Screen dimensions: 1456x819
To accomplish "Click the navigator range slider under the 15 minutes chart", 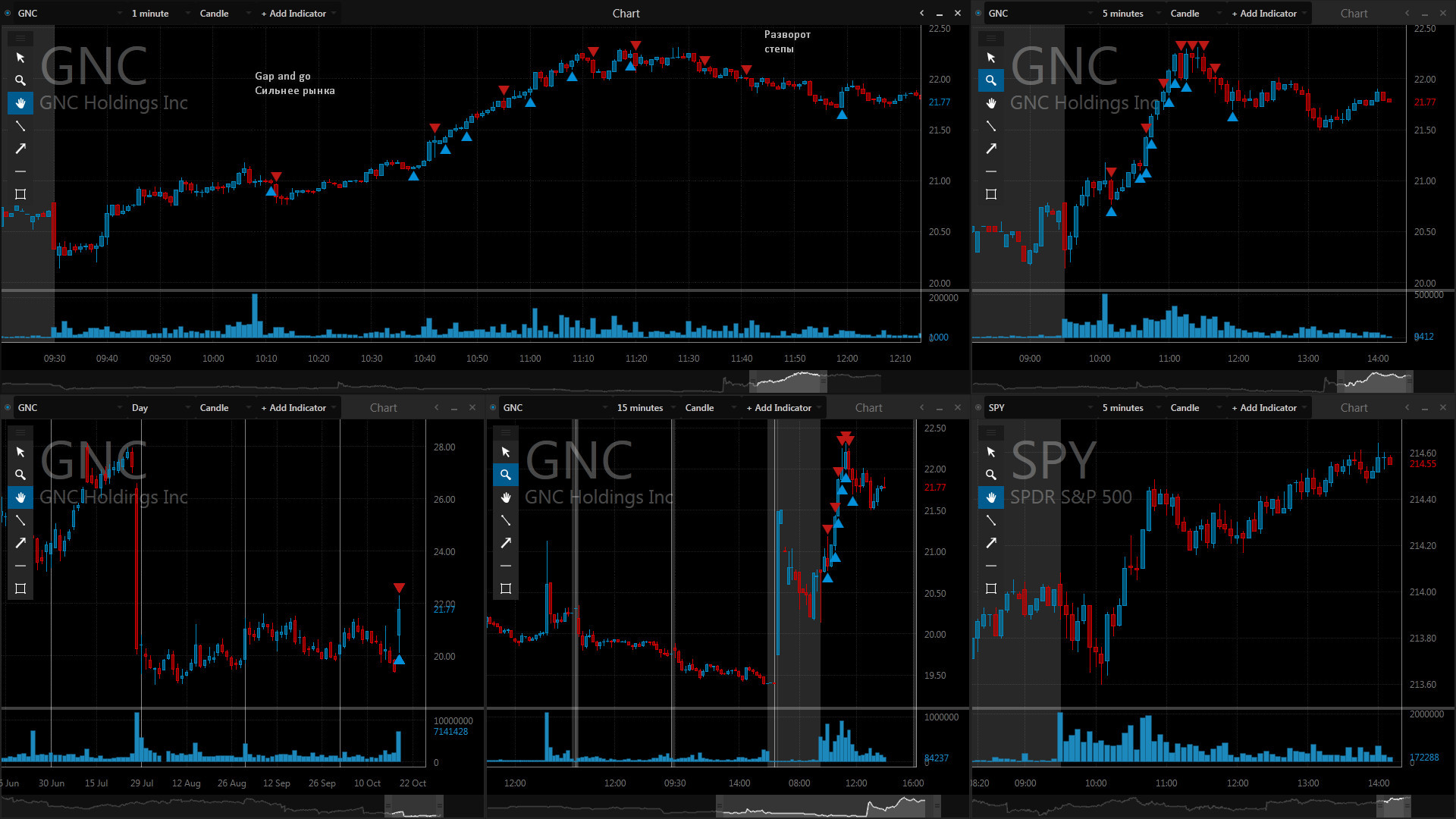I will 829,806.
